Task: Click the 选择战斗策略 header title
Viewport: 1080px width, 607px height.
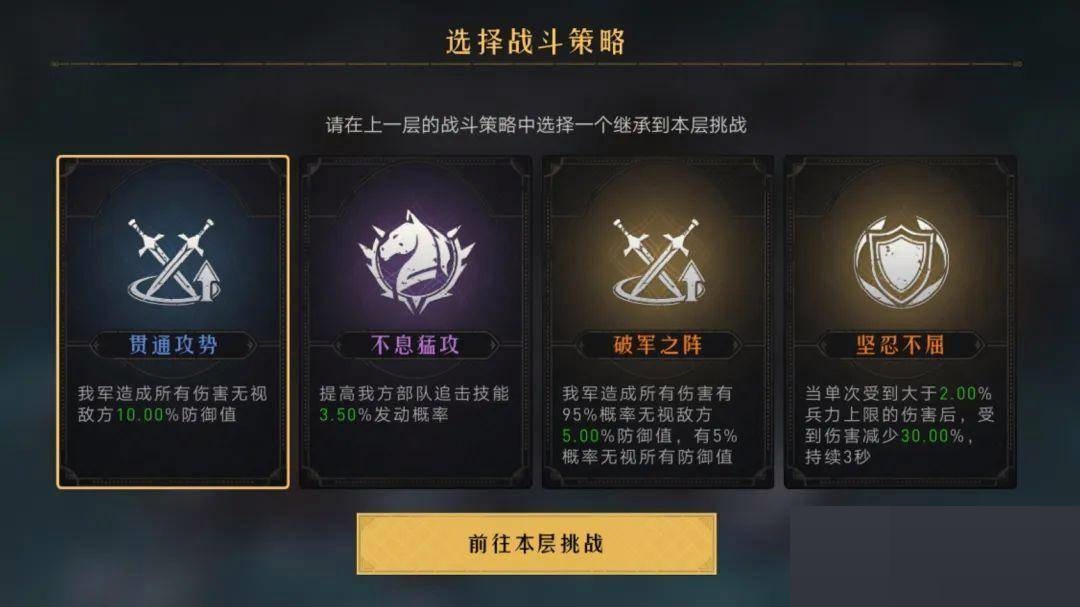Action: point(536,41)
